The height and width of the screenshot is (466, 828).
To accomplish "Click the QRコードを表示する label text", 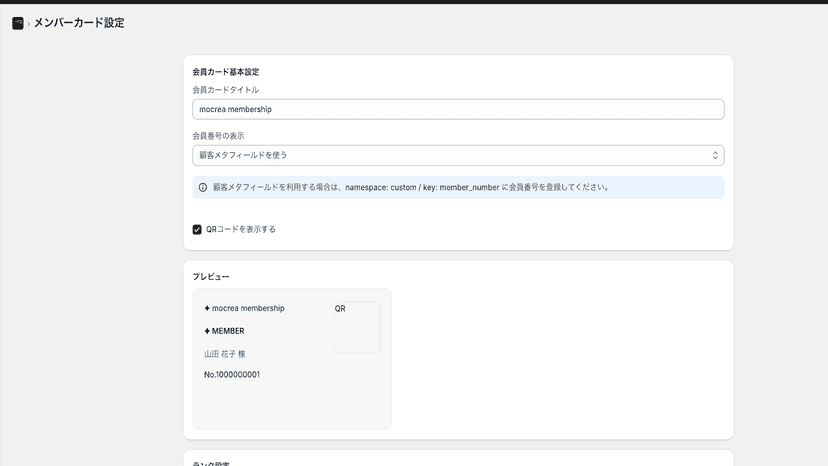I will pyautogui.click(x=241, y=229).
